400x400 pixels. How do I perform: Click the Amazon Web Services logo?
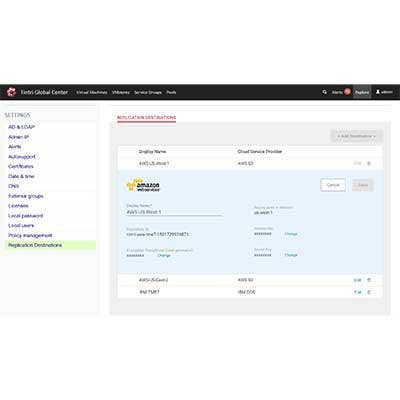click(x=143, y=185)
